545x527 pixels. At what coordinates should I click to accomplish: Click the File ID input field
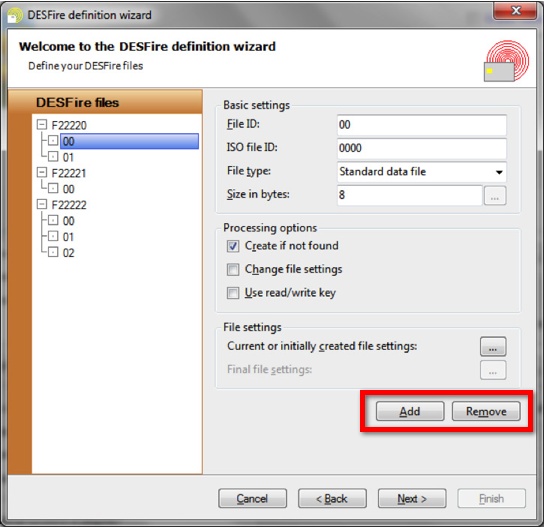coord(422,125)
